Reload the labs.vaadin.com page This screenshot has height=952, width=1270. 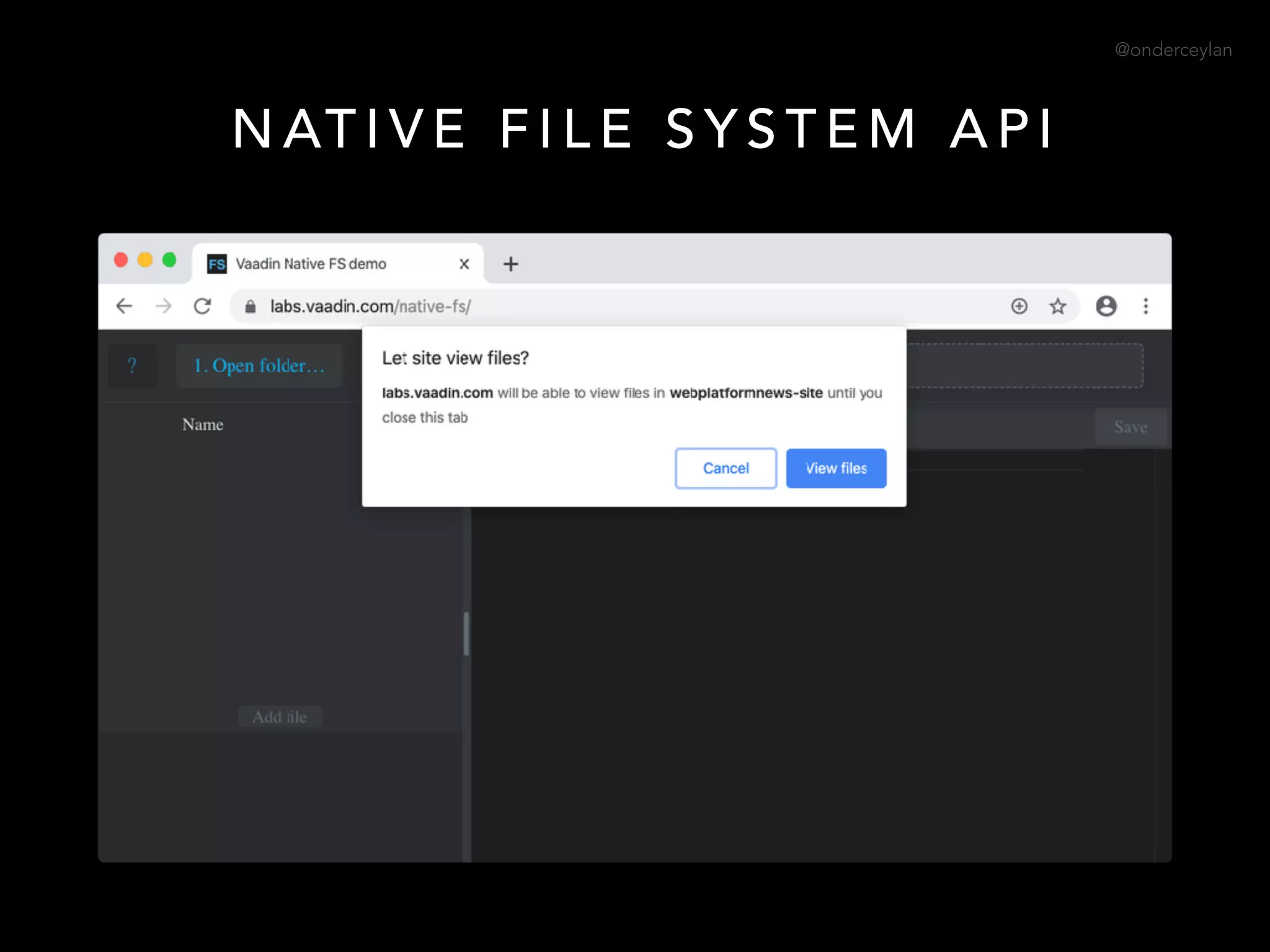point(203,306)
